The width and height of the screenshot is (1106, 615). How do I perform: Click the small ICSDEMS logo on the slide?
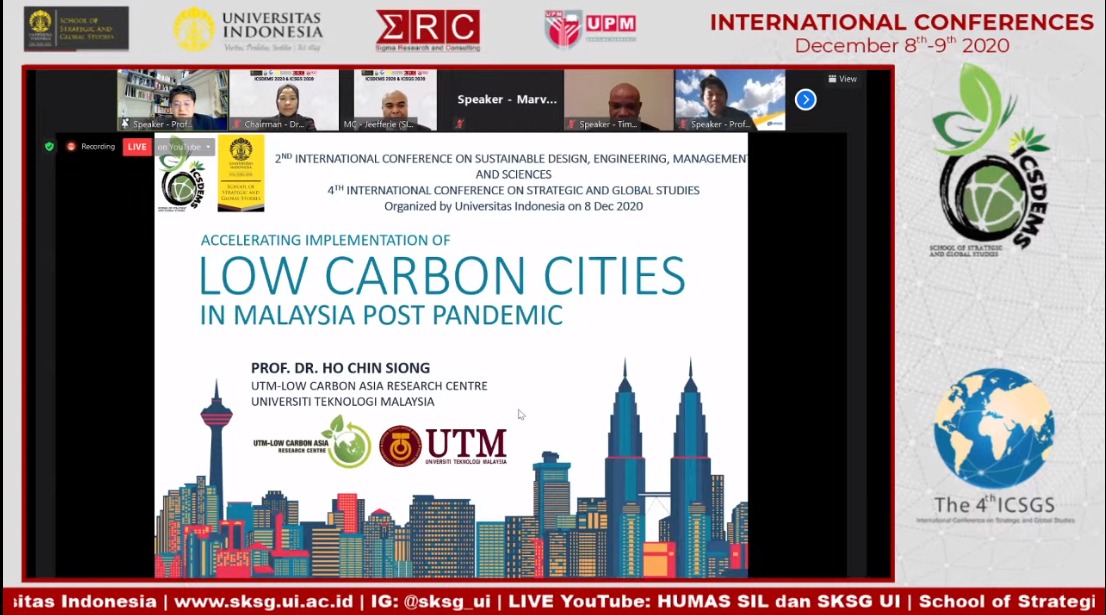(182, 174)
